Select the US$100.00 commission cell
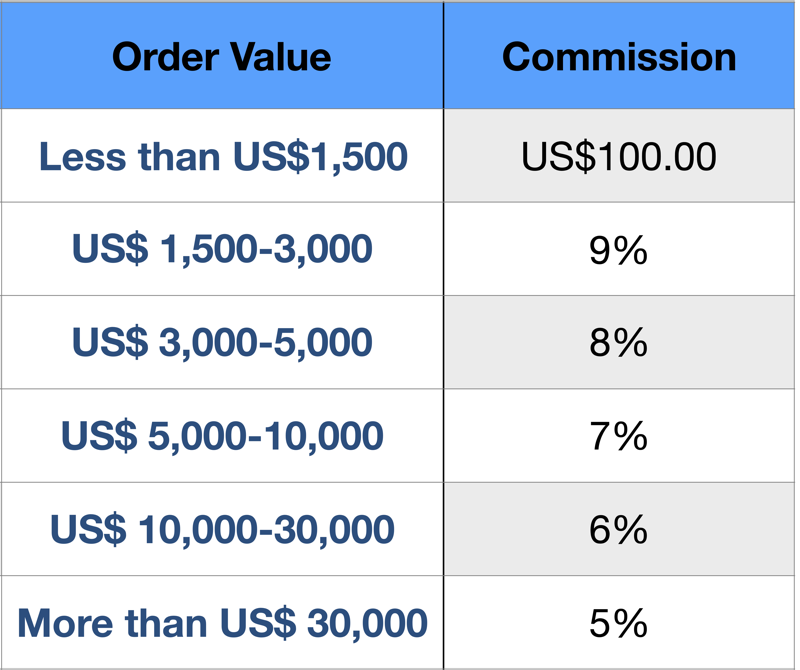 619,155
